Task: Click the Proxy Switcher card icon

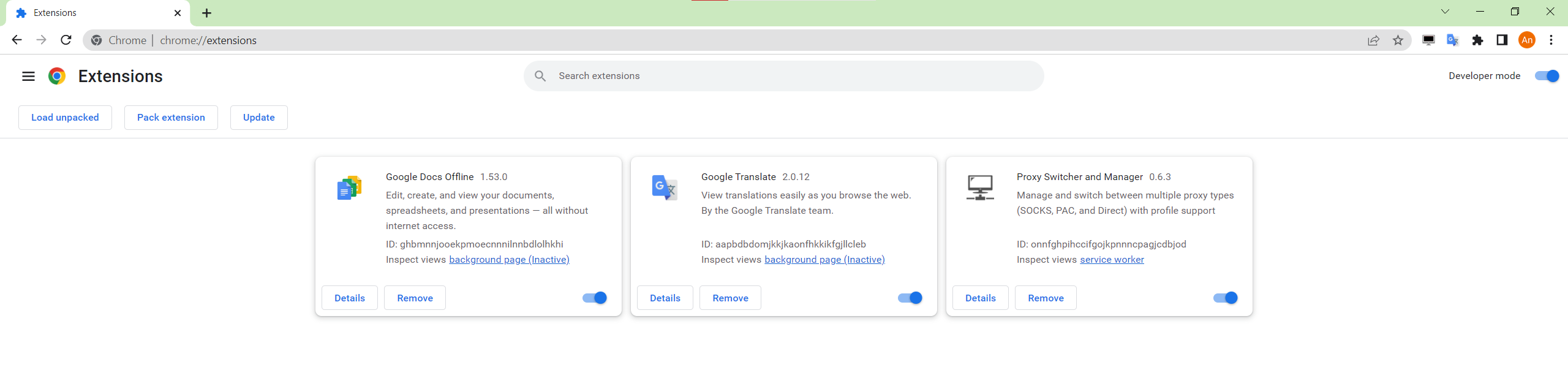Action: [x=980, y=187]
